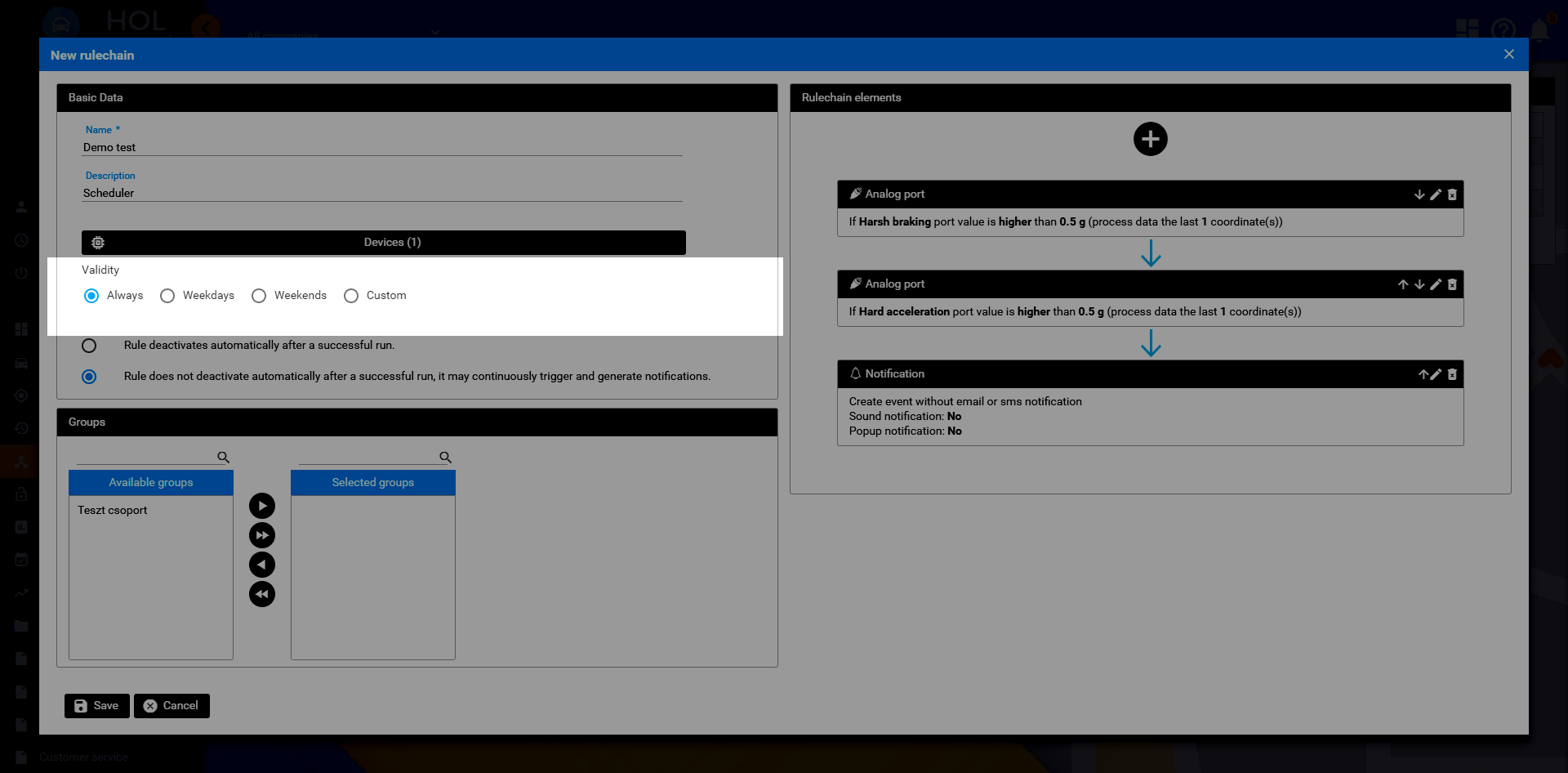
Task: Remove all groups from Selected groups
Action: (x=261, y=594)
